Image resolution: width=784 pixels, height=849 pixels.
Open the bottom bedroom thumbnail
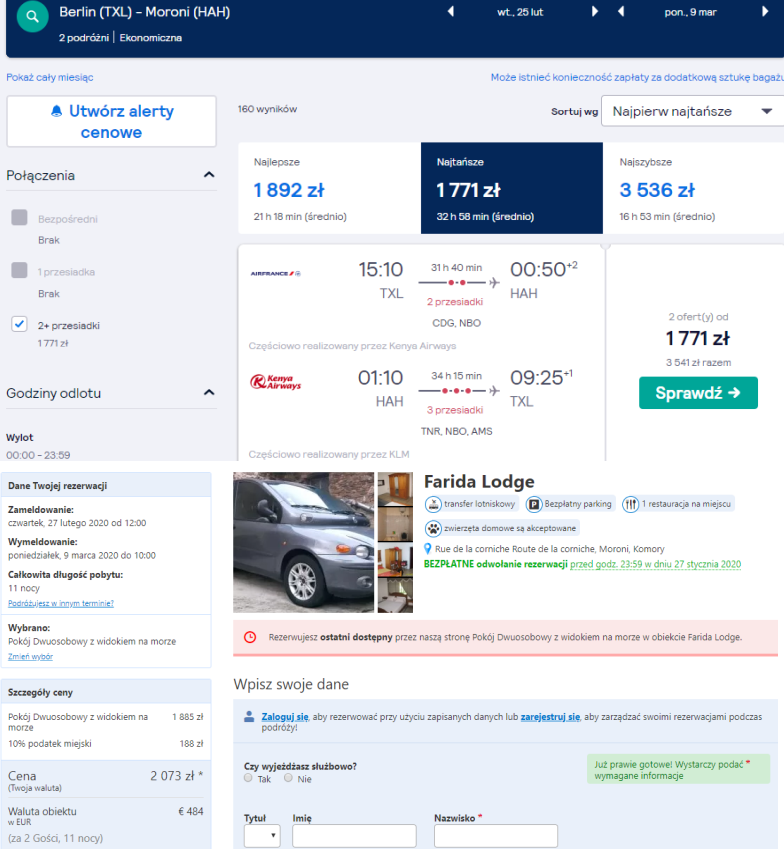point(395,596)
